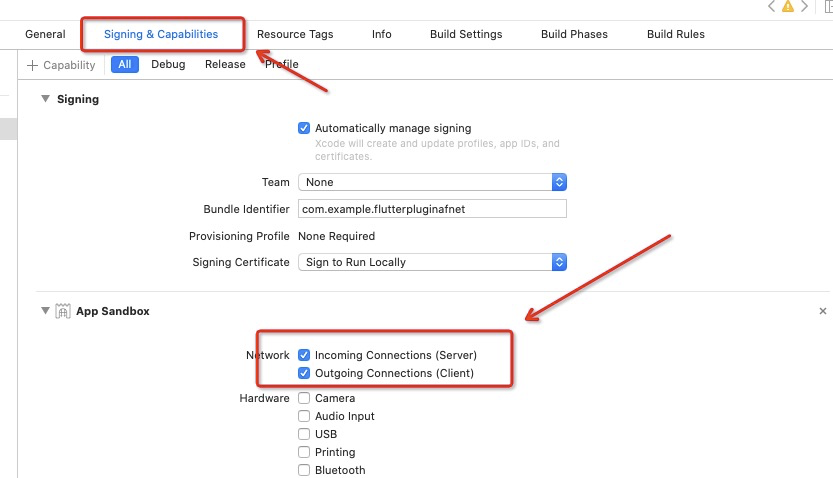Click the App Sandbox castle icon

(x=63, y=311)
